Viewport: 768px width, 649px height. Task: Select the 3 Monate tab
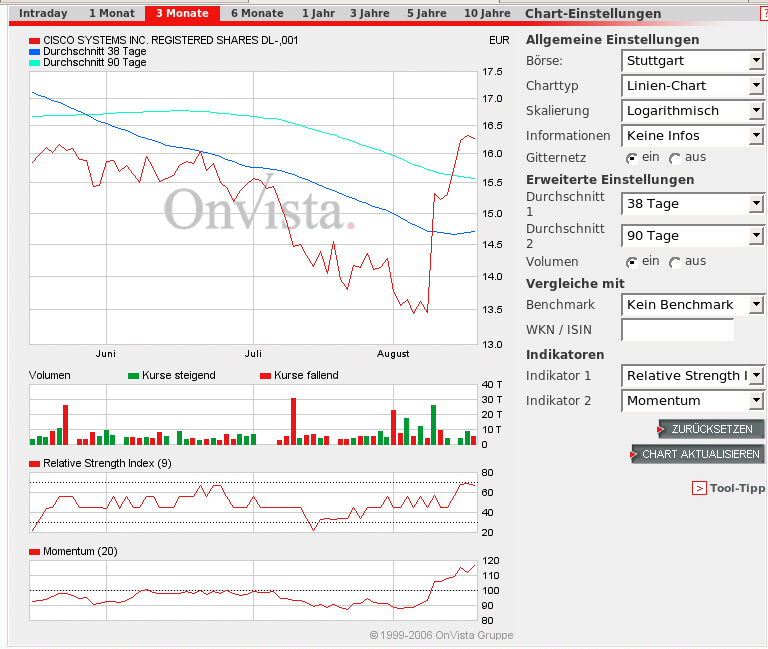[182, 13]
